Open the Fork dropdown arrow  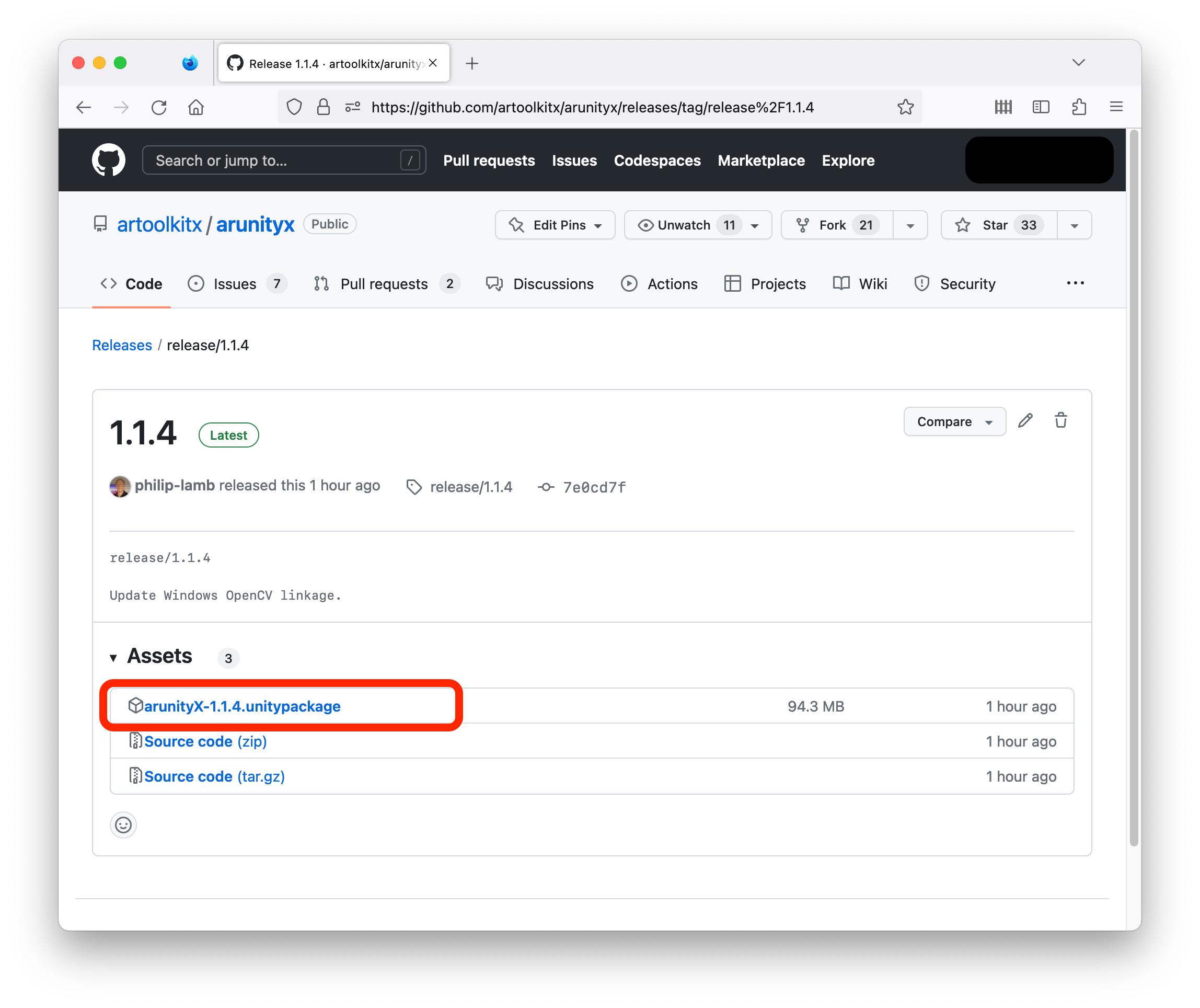pyautogui.click(x=910, y=225)
